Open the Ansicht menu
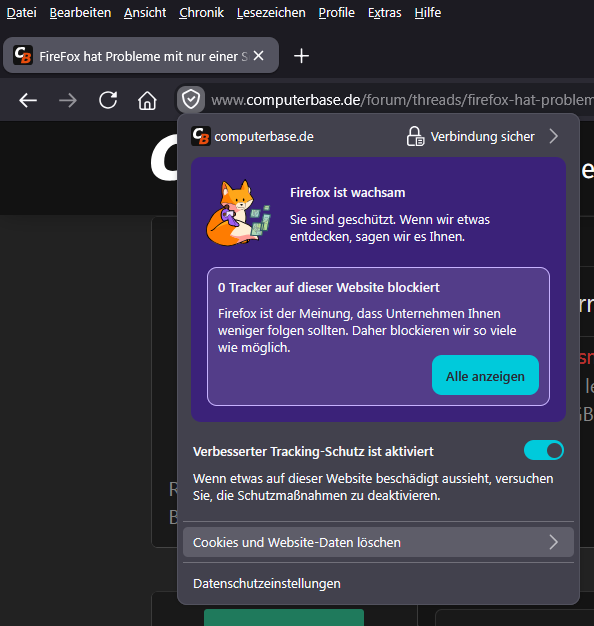594x626 pixels. pyautogui.click(x=145, y=13)
